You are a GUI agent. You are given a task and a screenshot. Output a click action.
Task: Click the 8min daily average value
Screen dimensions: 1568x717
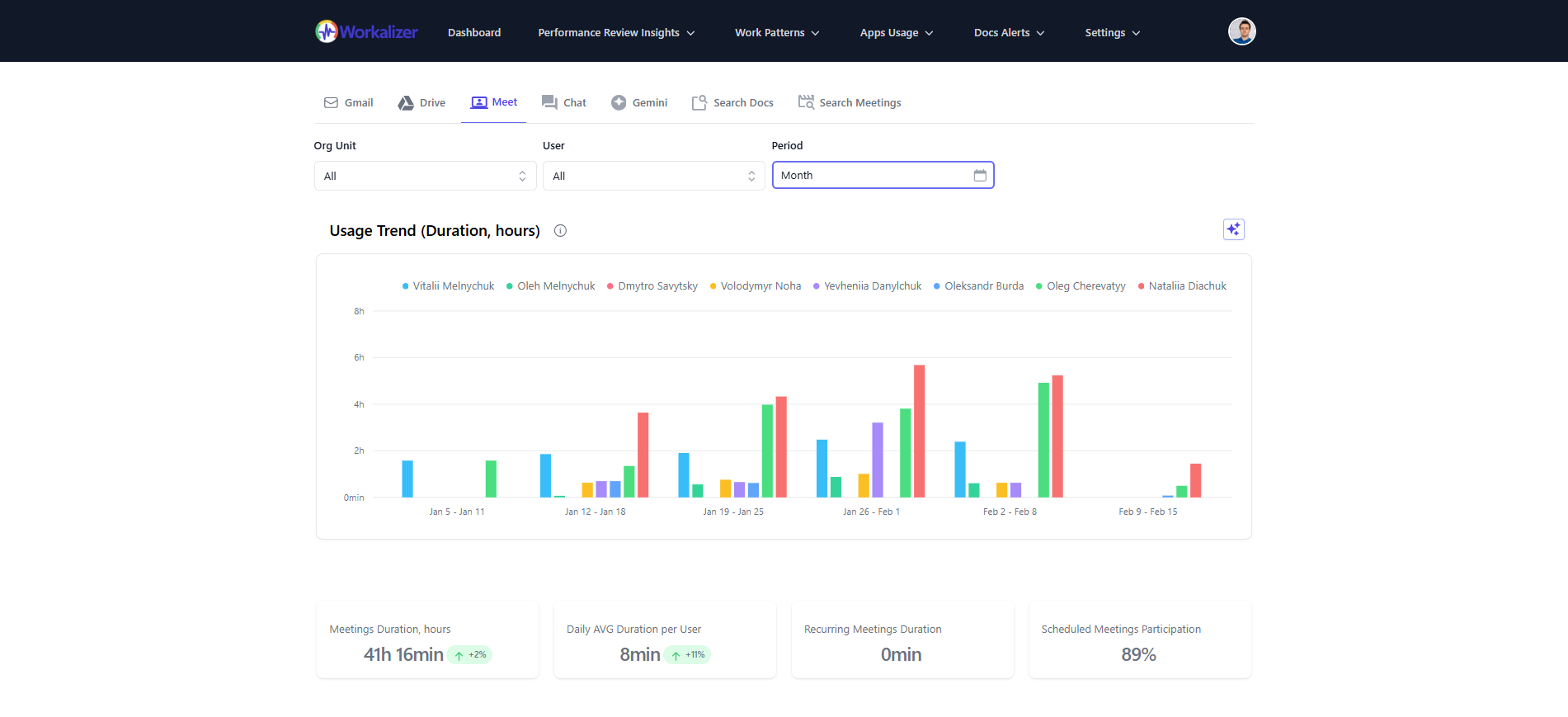point(640,654)
